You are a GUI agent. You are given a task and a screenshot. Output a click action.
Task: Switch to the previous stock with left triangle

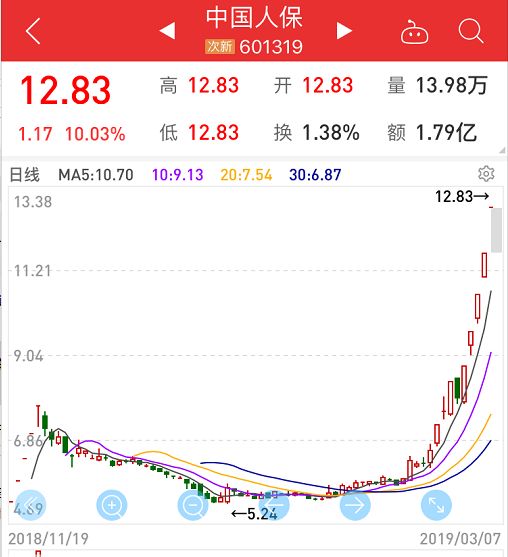pyautogui.click(x=167, y=31)
